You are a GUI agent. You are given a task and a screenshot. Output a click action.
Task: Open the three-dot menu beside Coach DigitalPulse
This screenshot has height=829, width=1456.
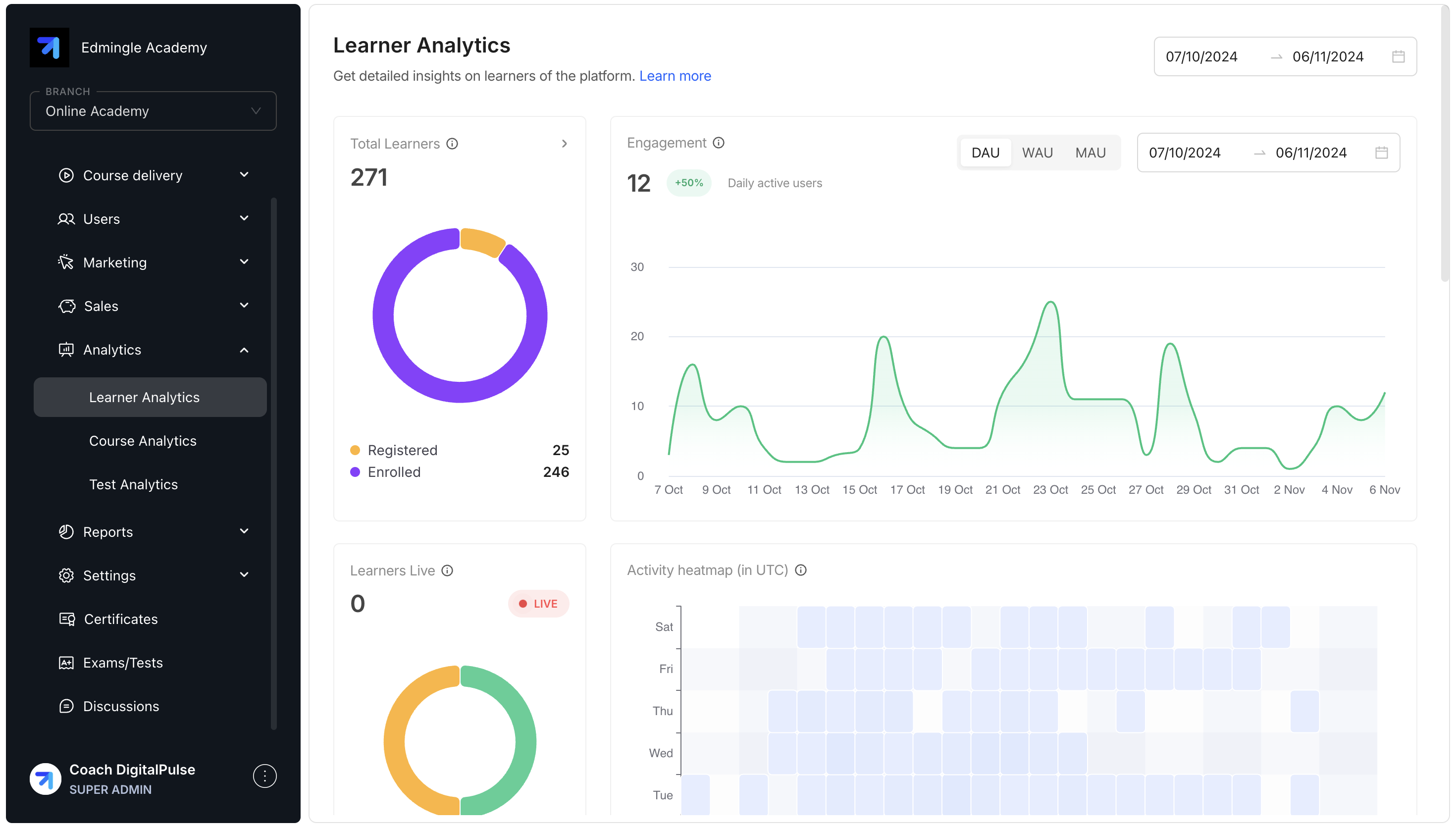click(x=264, y=776)
